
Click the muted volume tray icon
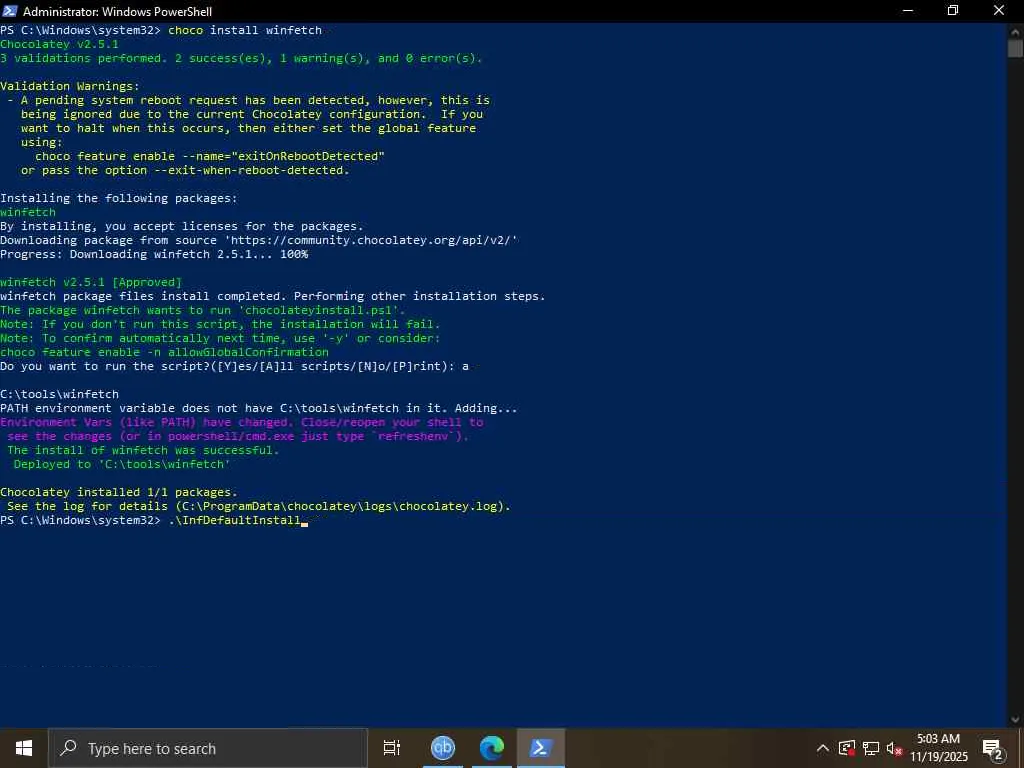tap(894, 748)
